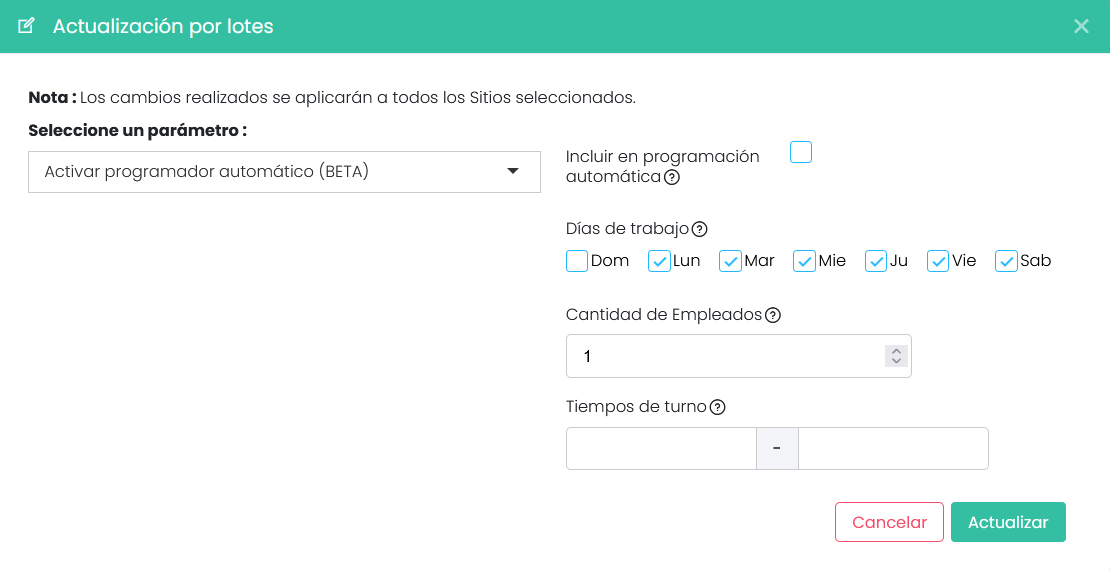1110x570 pixels.
Task: Toggle the Ju workday checkbox
Action: coord(876,261)
